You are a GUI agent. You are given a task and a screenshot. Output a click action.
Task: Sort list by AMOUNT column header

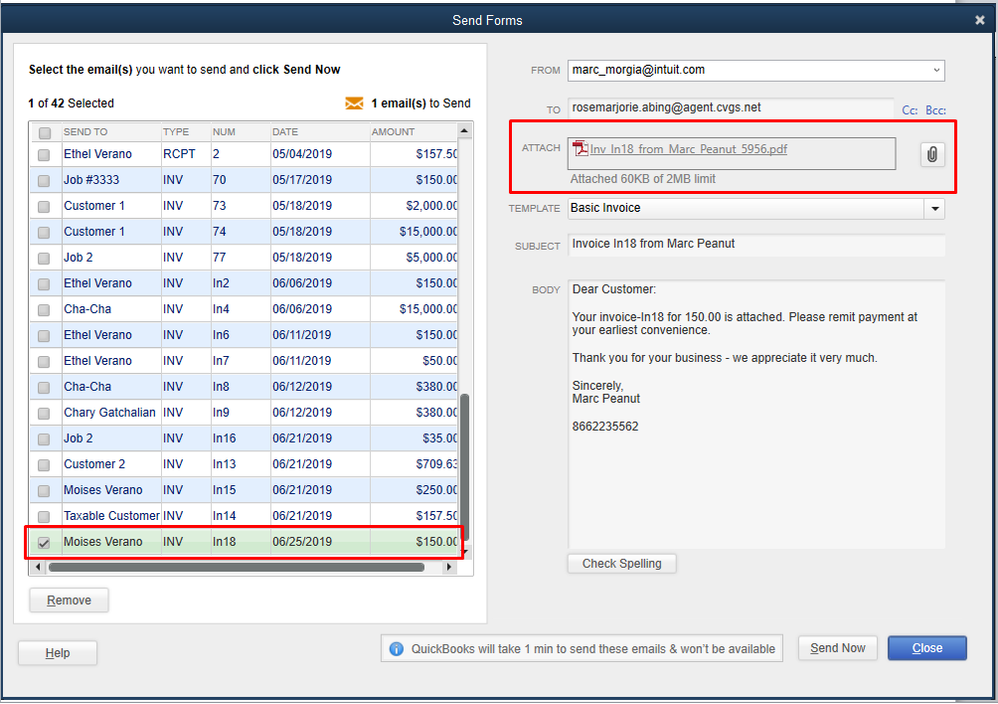point(393,132)
